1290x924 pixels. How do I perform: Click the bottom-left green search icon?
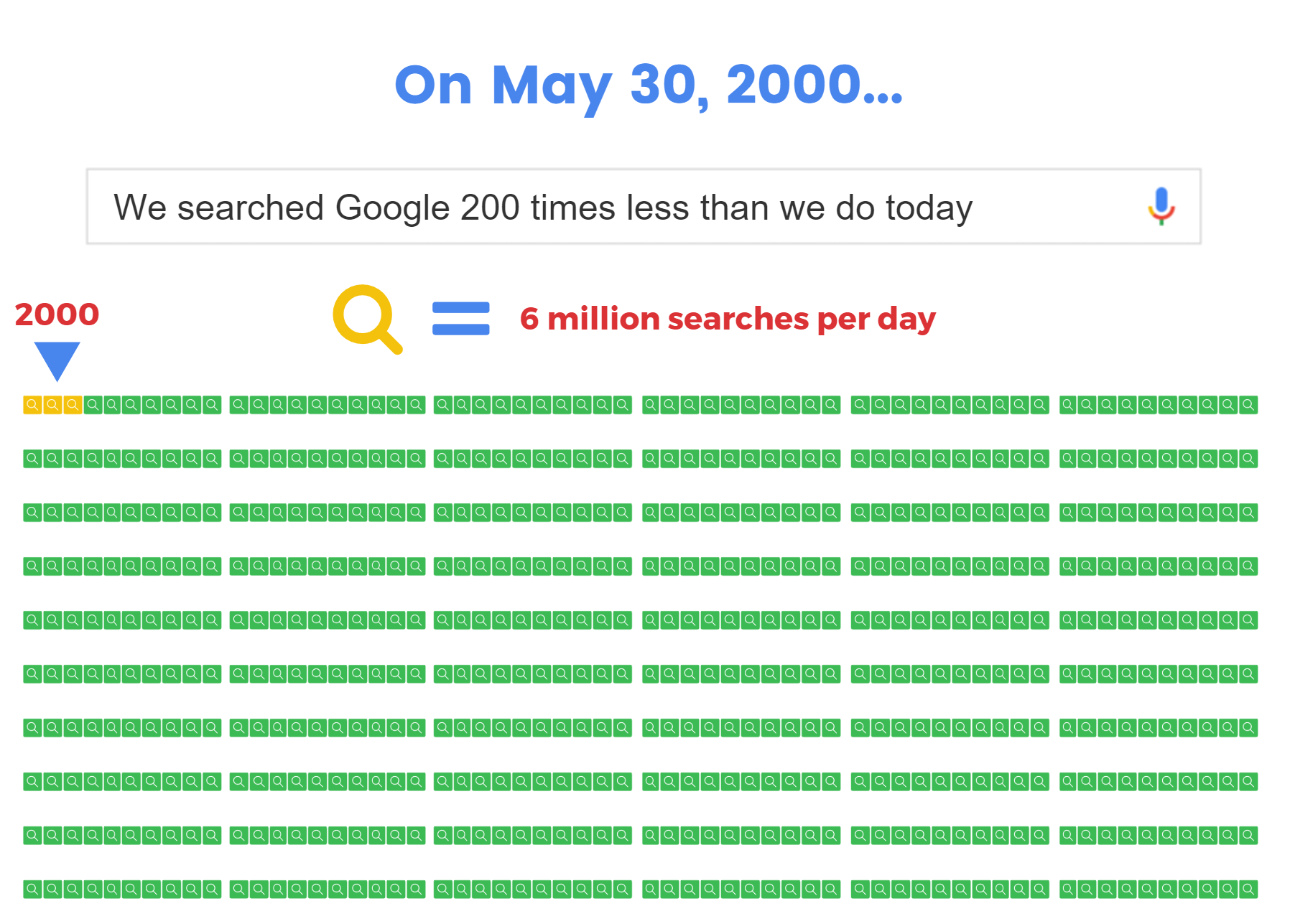32,889
